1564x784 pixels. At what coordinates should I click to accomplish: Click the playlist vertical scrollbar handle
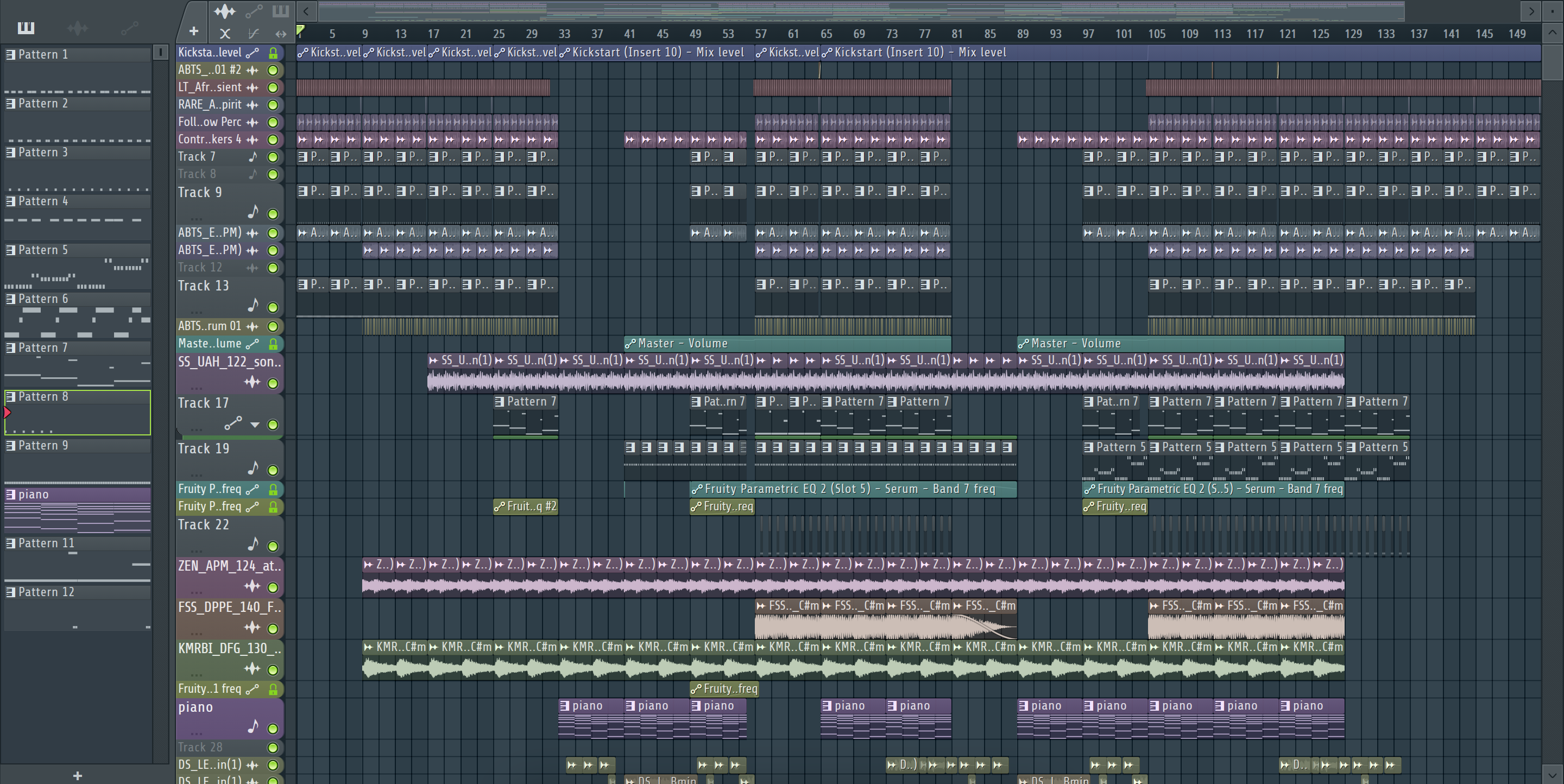(1553, 62)
